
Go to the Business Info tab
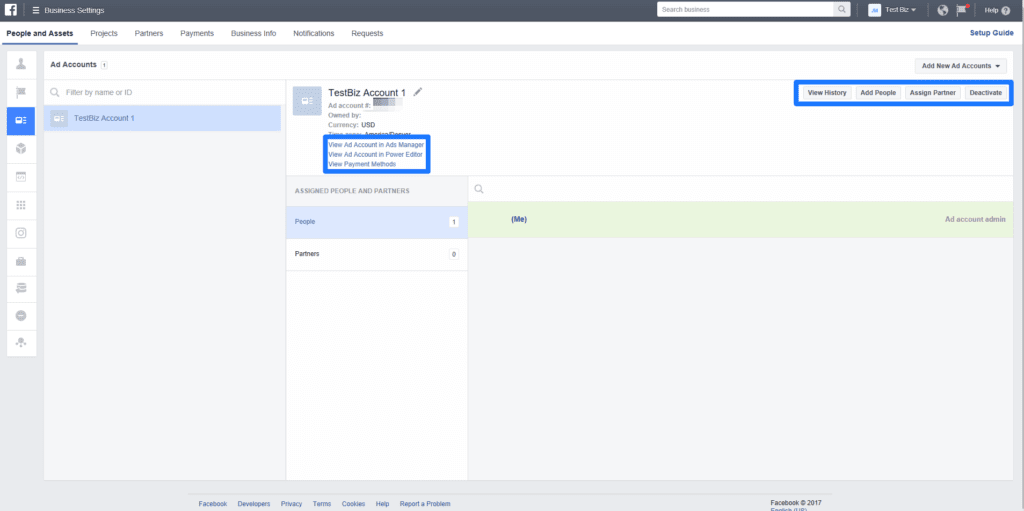253,33
